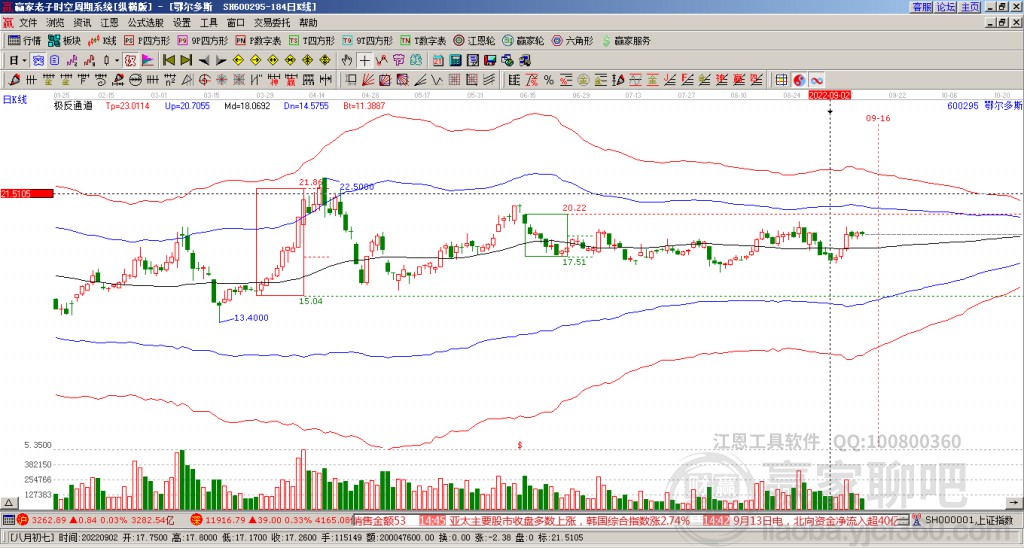This screenshot has width=1024, height=548.
Task: Click the 日K线 chart label
Action: point(15,100)
